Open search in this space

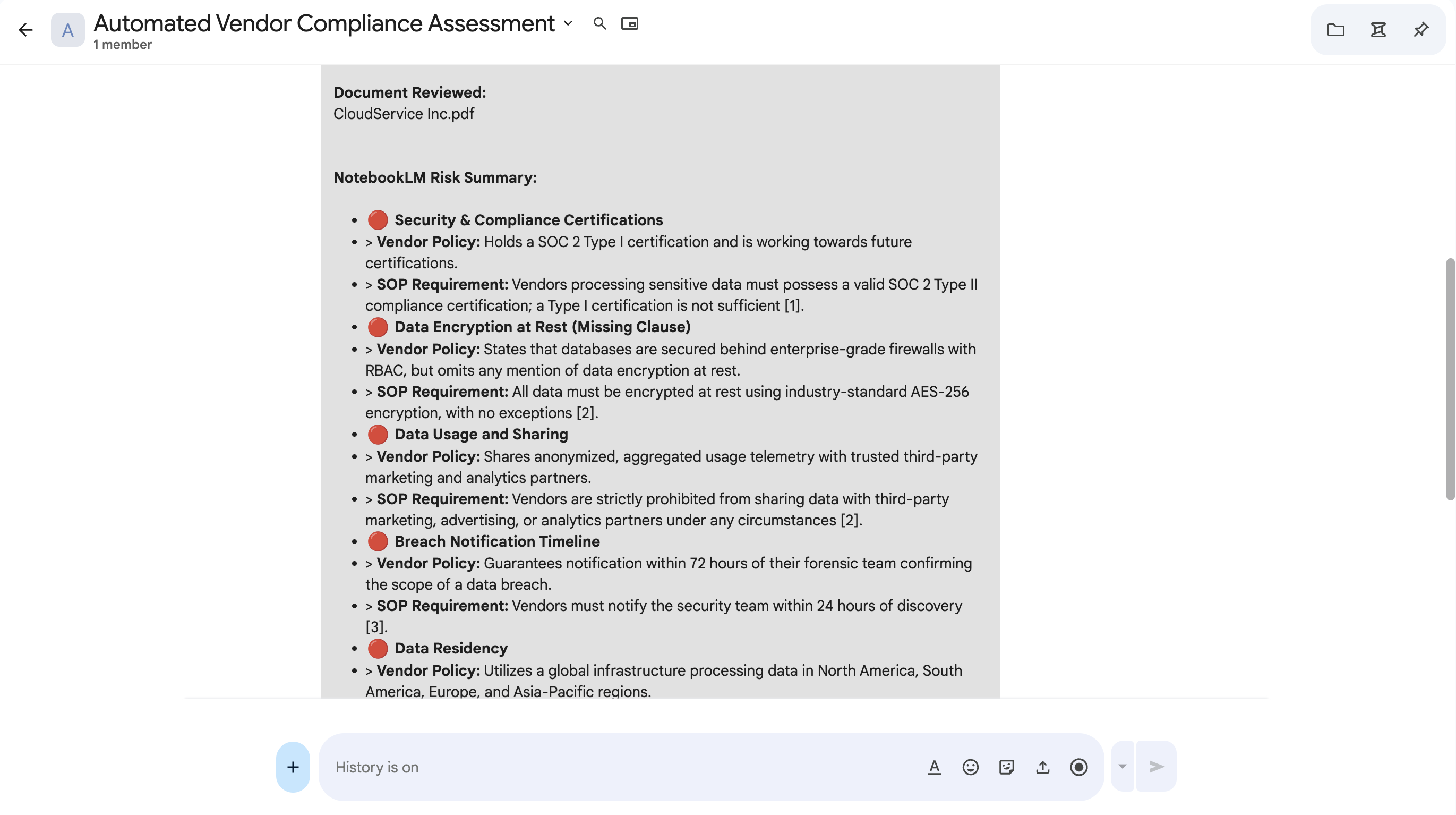(599, 24)
